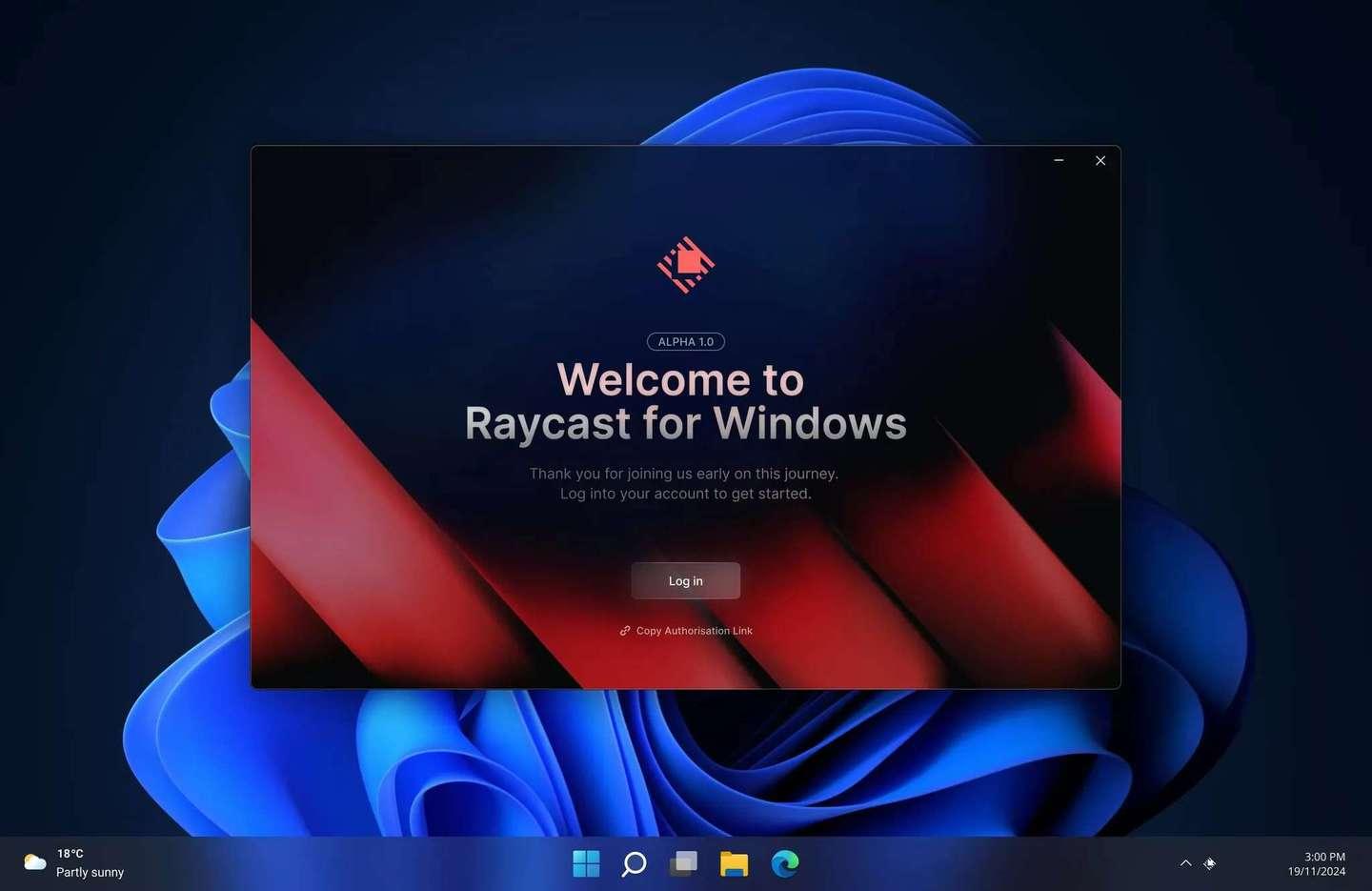Click the Welcome to Raycast heading
Viewport: 1372px width, 891px height.
[x=685, y=400]
